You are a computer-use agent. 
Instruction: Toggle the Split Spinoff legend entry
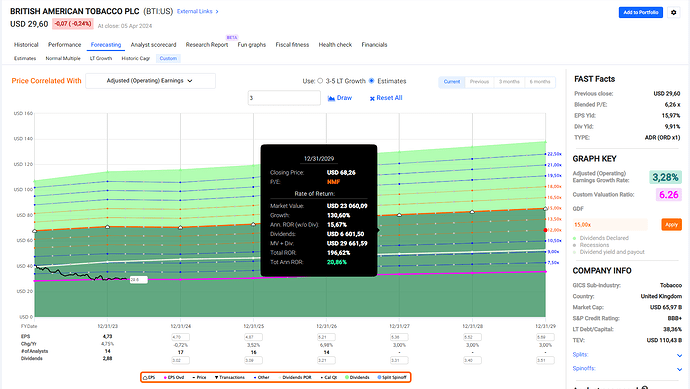(392, 378)
